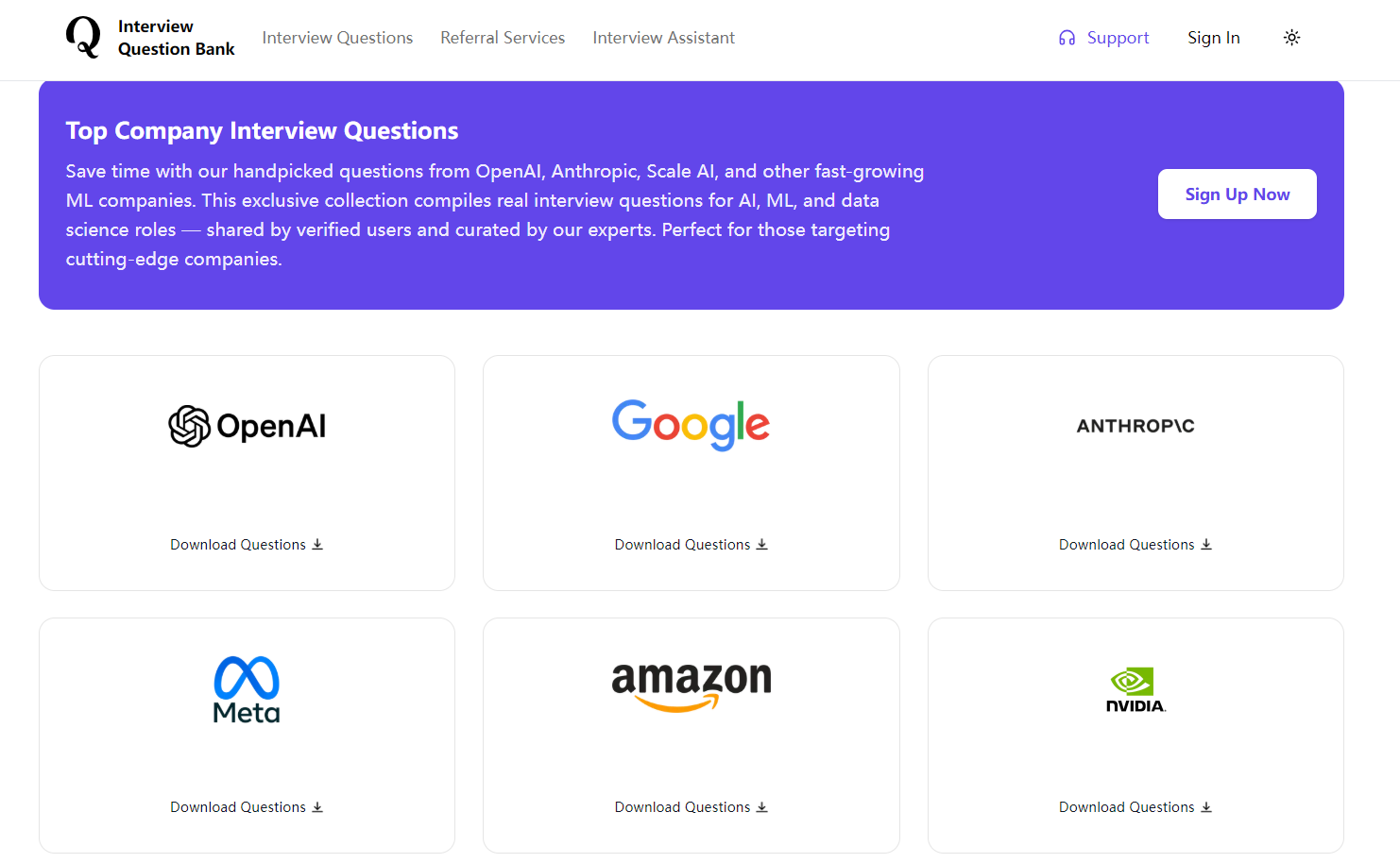Download Questions for Google
This screenshot has height=863, width=1400.
[691, 545]
